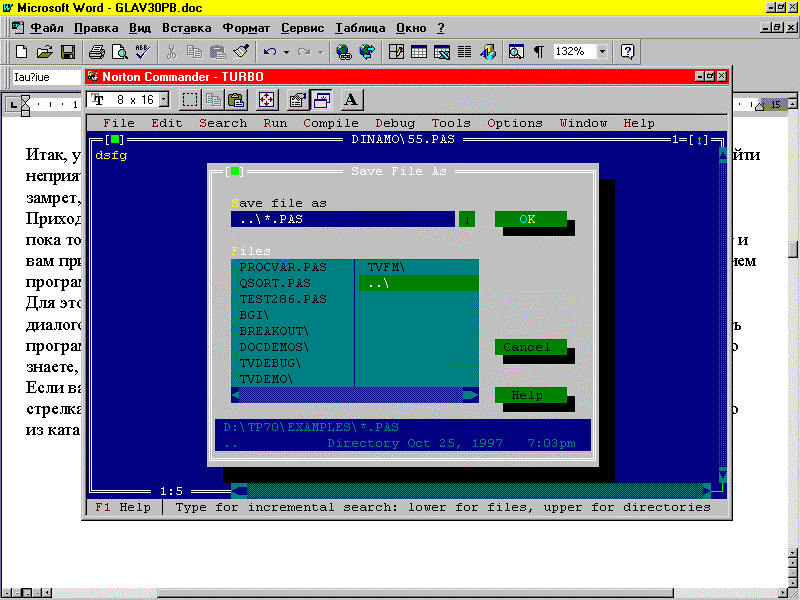The height and width of the screenshot is (600, 800).
Task: Open the zoom 132% dropdown
Action: coord(603,52)
